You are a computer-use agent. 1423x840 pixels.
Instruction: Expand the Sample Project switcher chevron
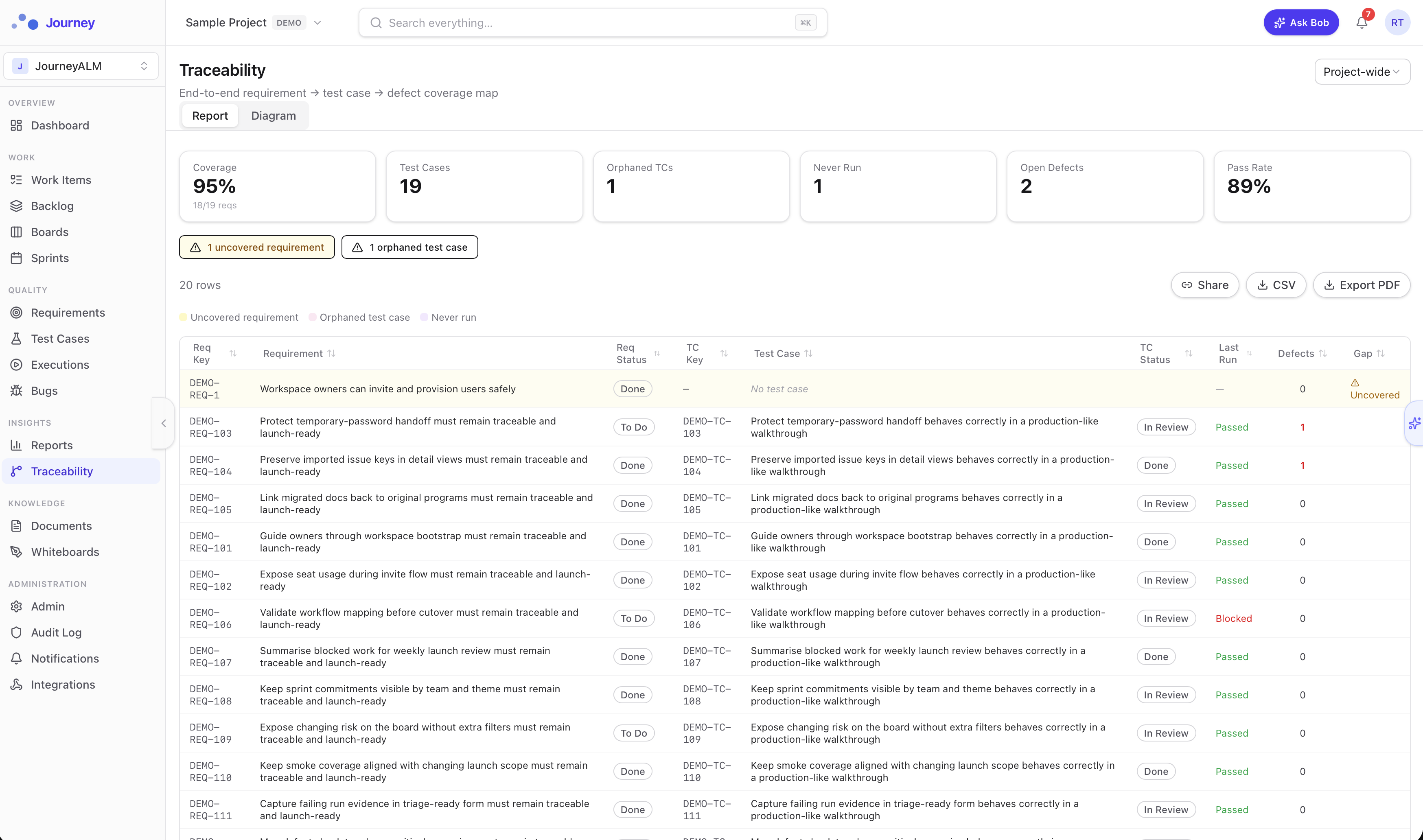point(317,23)
